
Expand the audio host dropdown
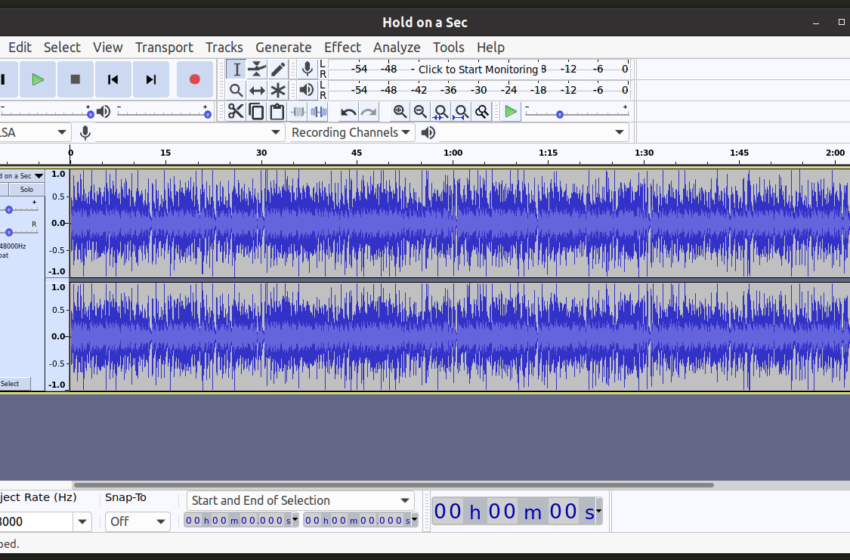tap(62, 132)
